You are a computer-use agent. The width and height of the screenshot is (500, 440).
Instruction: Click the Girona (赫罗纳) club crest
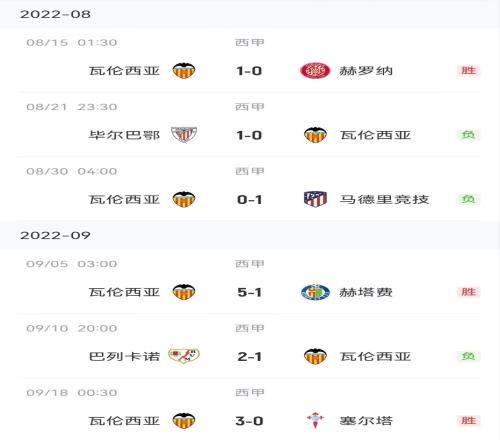(315, 71)
